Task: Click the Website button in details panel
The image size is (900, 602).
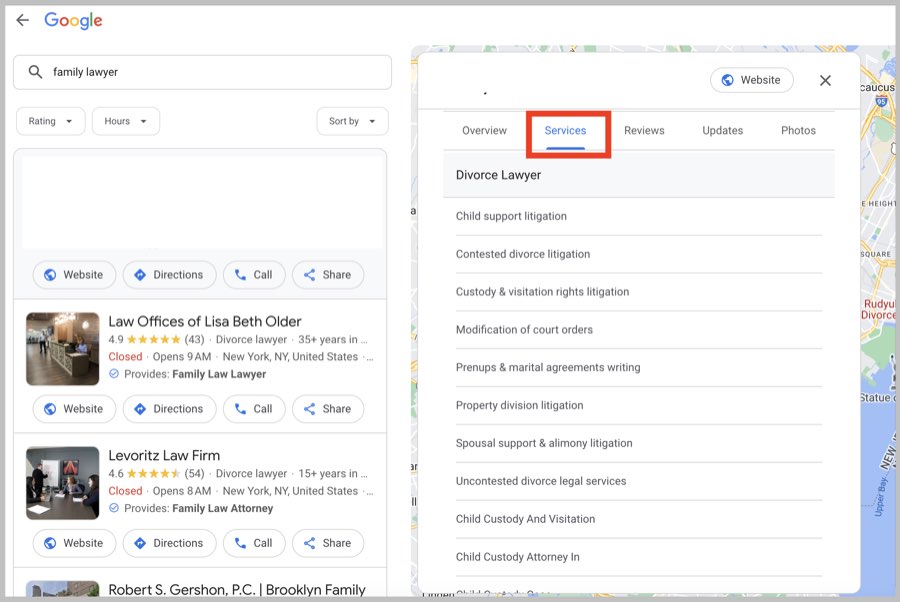Action: pos(751,80)
